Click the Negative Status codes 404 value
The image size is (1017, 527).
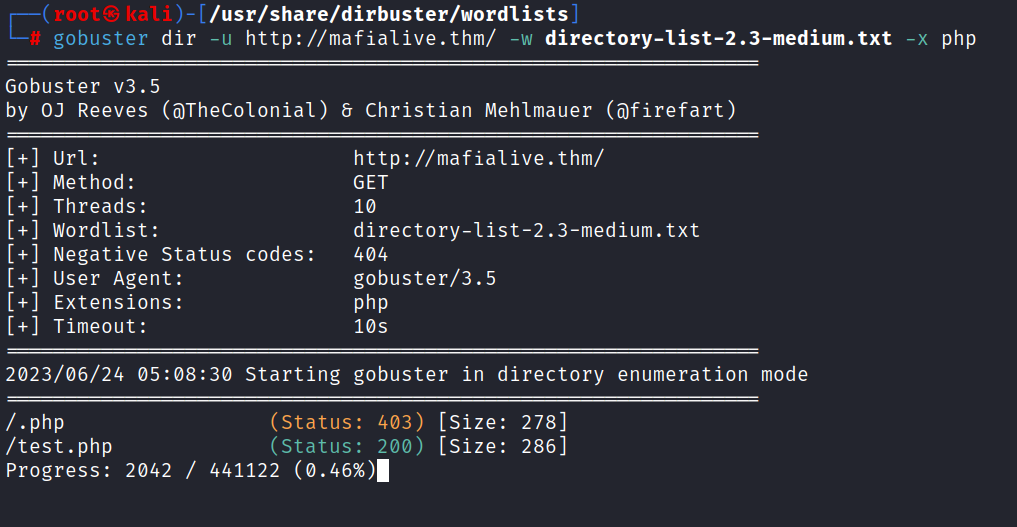[370, 254]
